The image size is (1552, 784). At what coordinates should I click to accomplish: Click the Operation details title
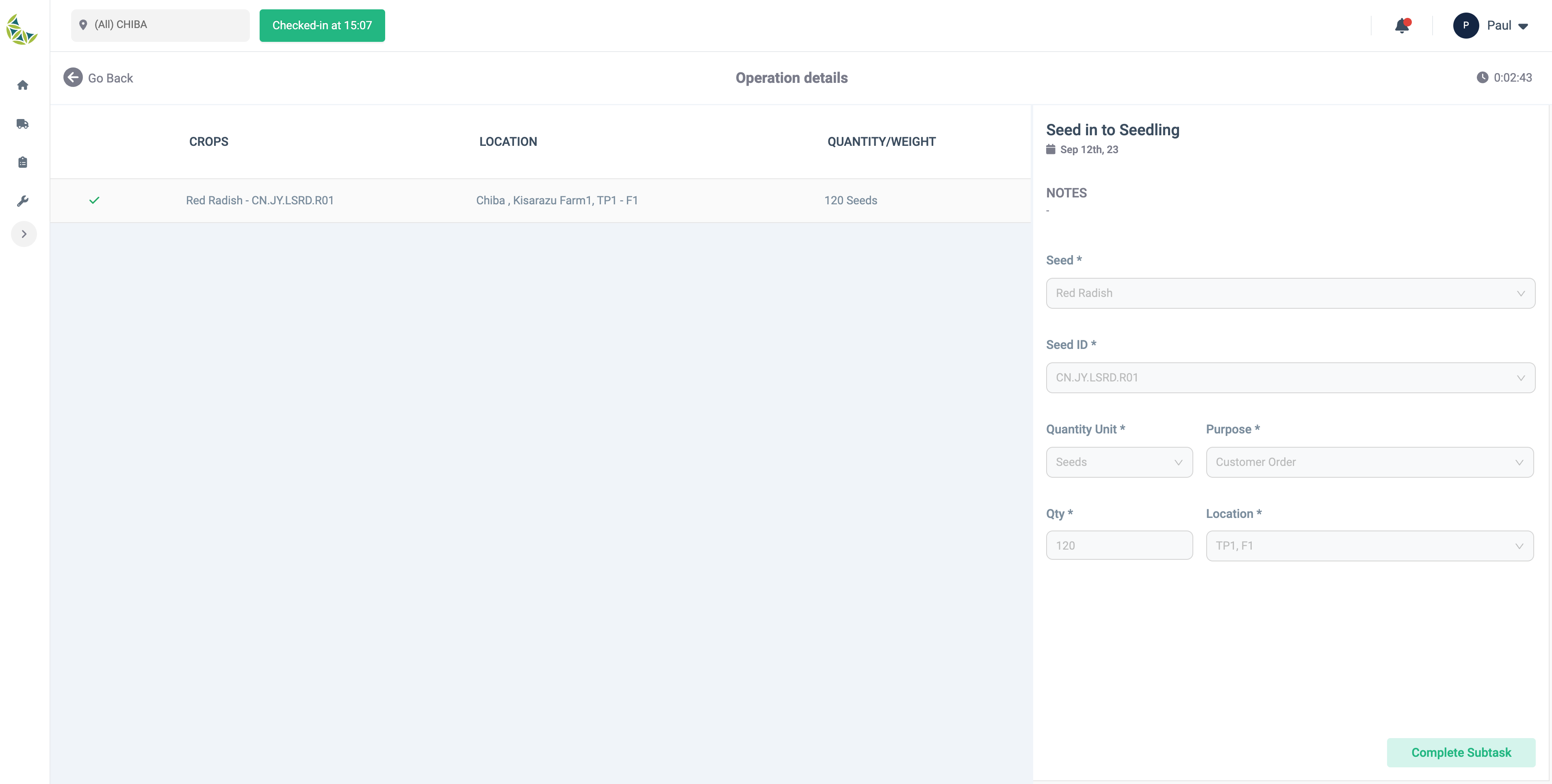[x=792, y=78]
